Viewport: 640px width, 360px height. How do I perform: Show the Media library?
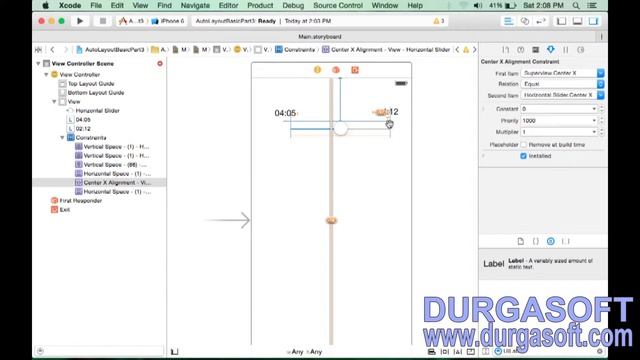point(566,241)
